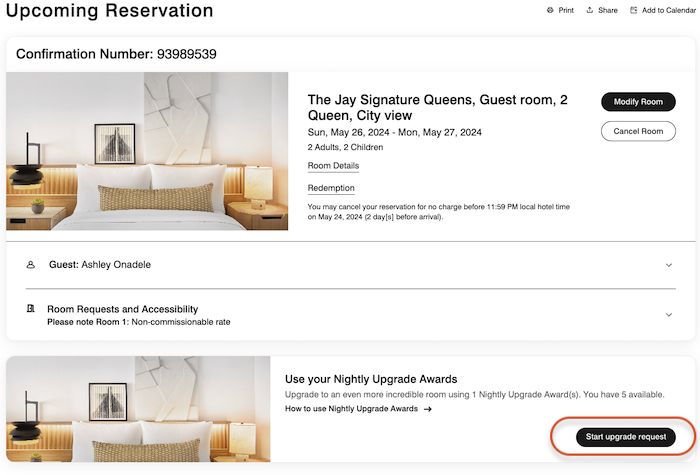Click the Print text link
The width and height of the screenshot is (700, 475).
(x=566, y=10)
